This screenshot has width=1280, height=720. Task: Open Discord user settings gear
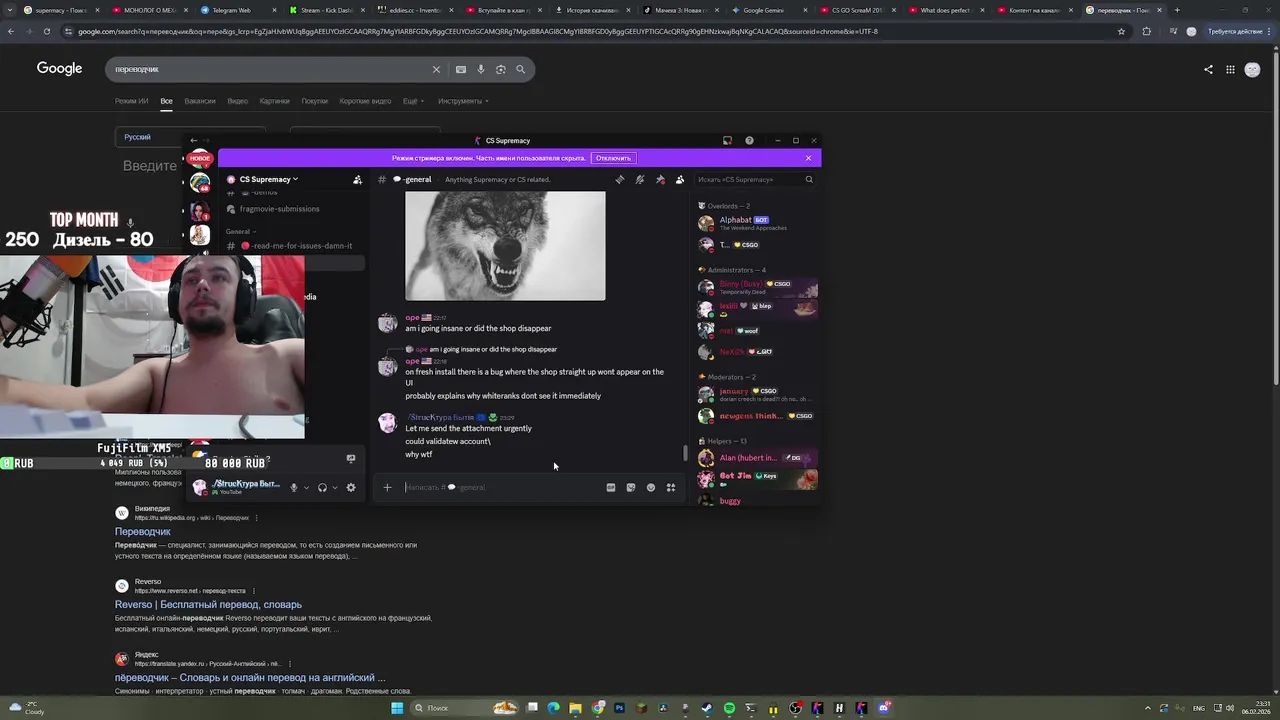(350, 488)
